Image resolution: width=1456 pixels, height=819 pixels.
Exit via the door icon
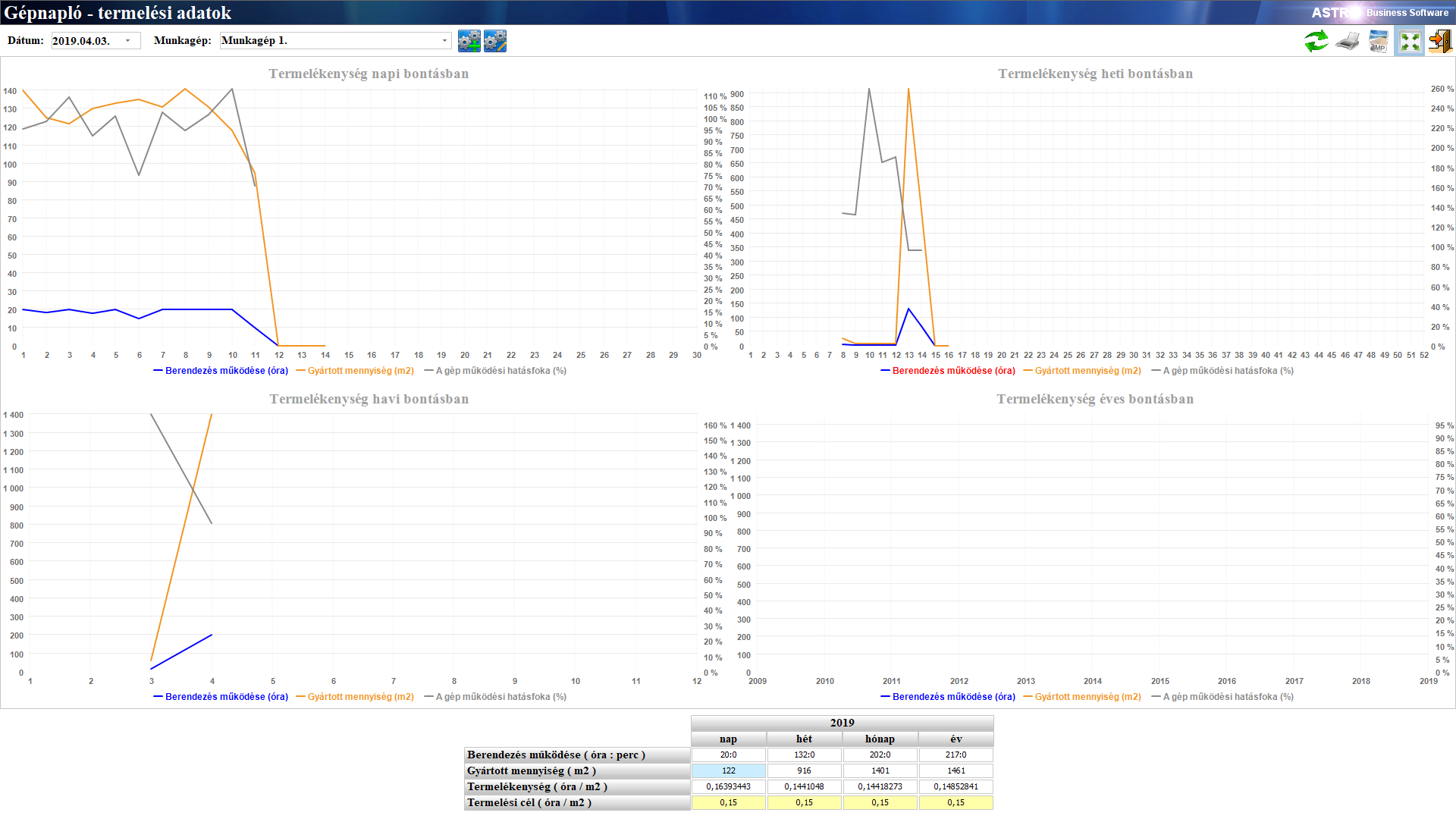tap(1440, 41)
